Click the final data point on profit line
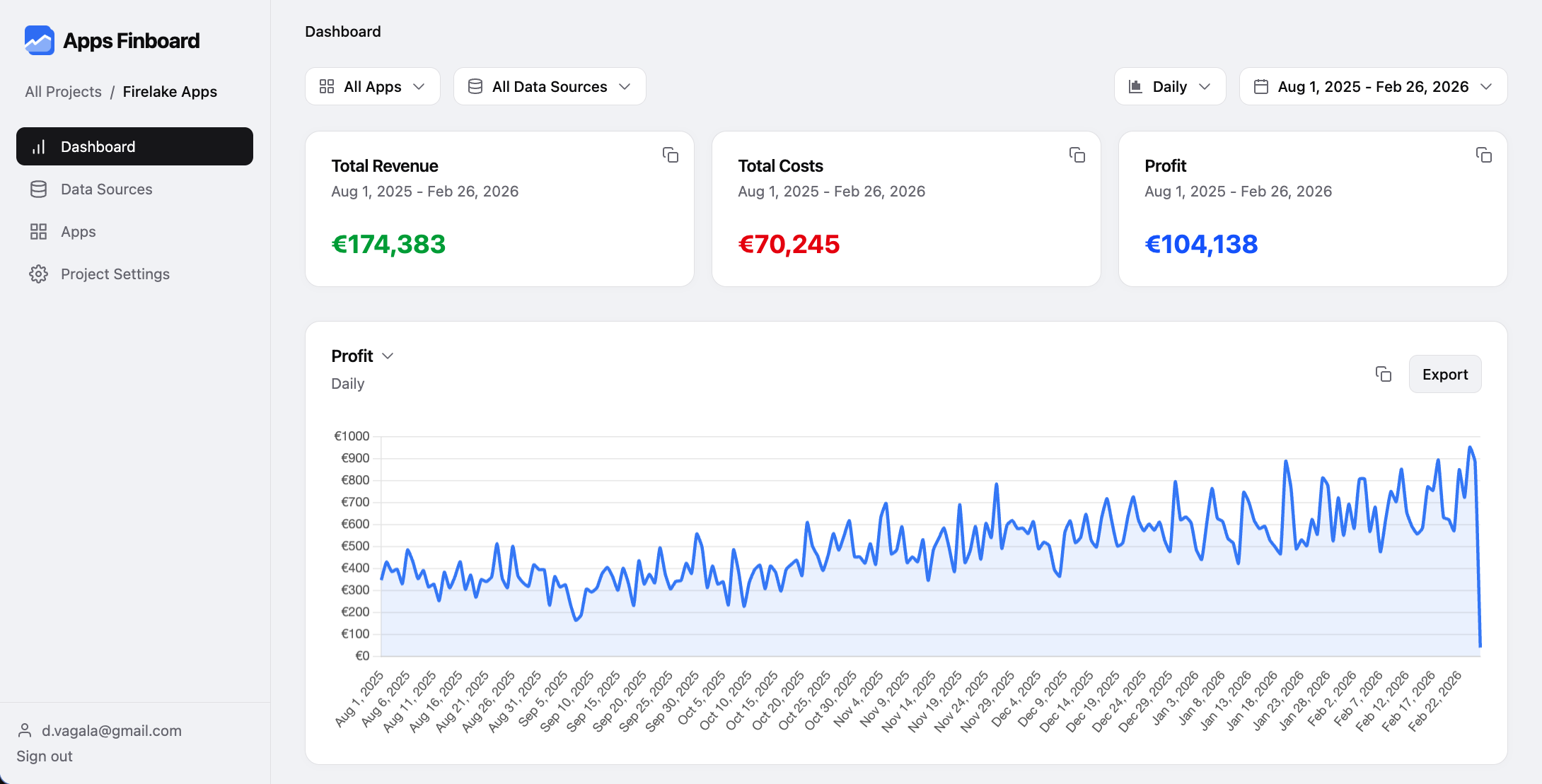The width and height of the screenshot is (1542, 784). tap(1480, 645)
